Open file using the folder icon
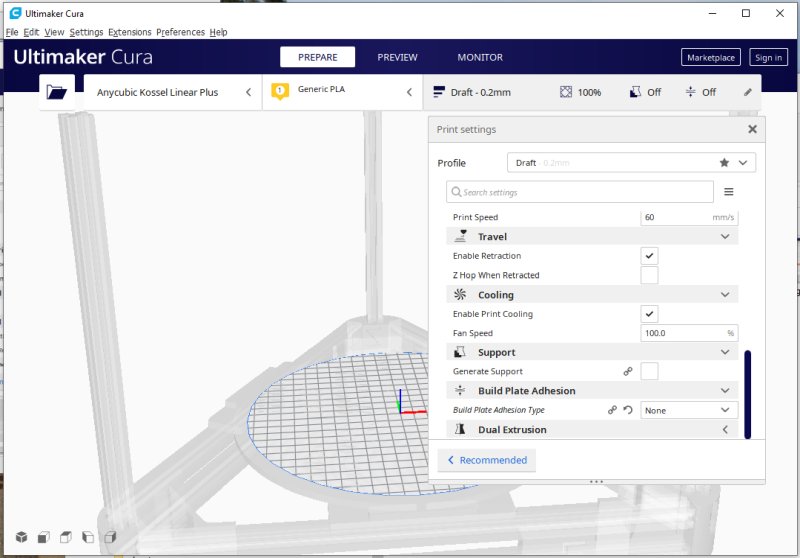 tap(57, 92)
